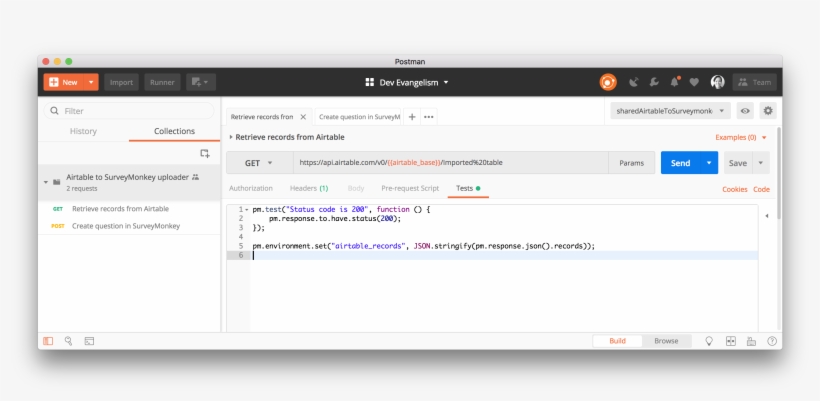
Task: Focus the Filter search field
Action: pyautogui.click(x=129, y=111)
